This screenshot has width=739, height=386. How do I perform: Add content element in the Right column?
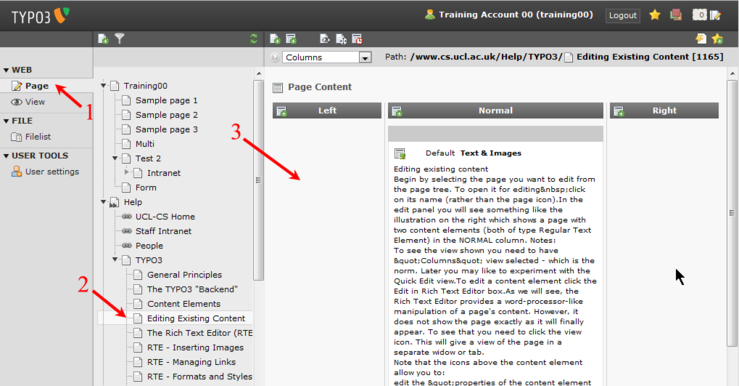click(619, 111)
